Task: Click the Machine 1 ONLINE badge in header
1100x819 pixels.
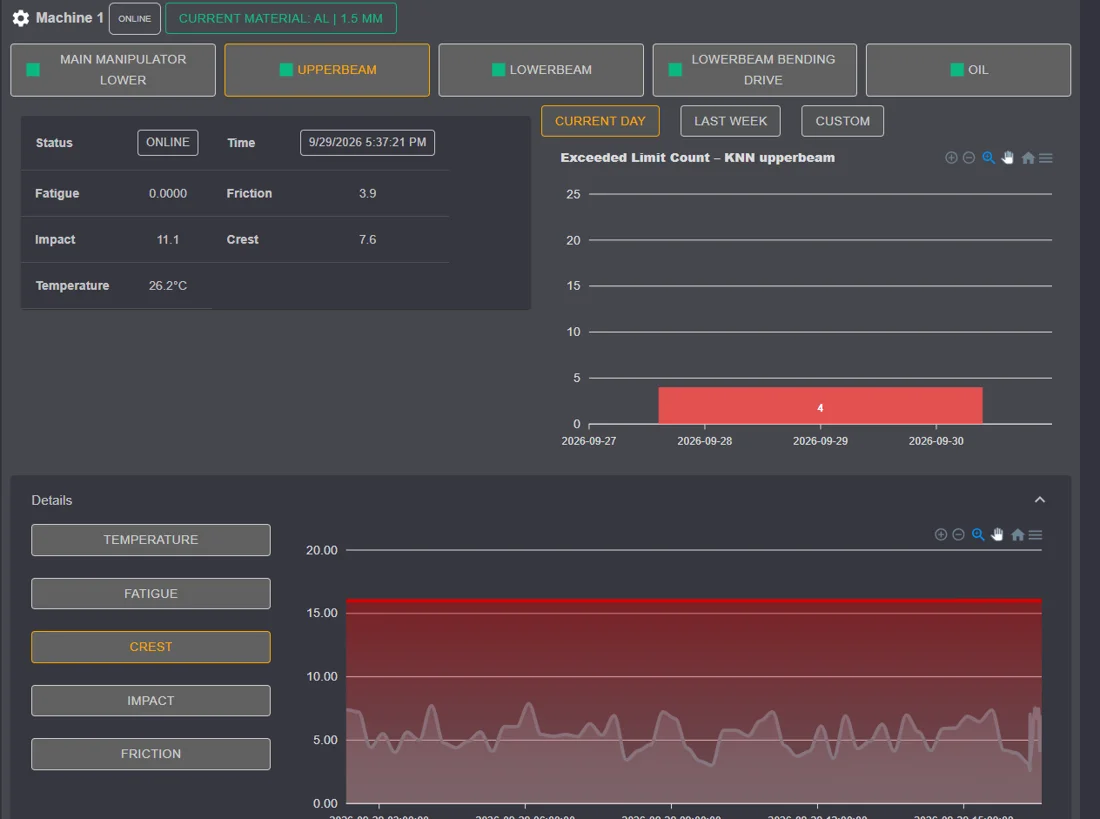Action: click(x=135, y=18)
